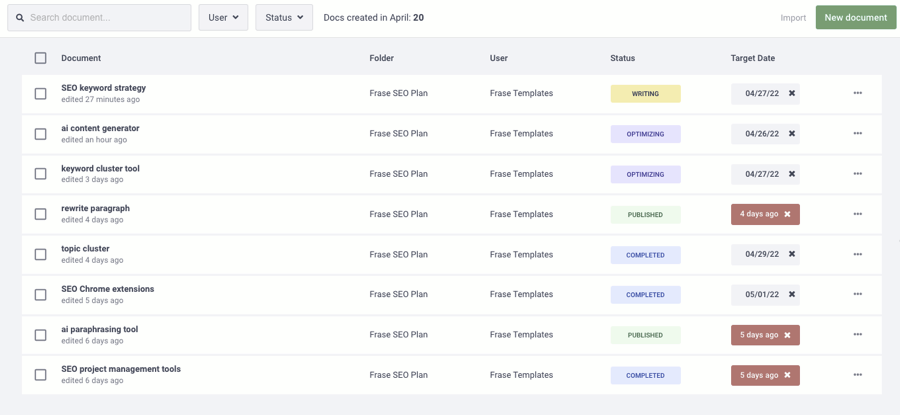
Task: Open the User filter dropdown
Action: (x=223, y=18)
